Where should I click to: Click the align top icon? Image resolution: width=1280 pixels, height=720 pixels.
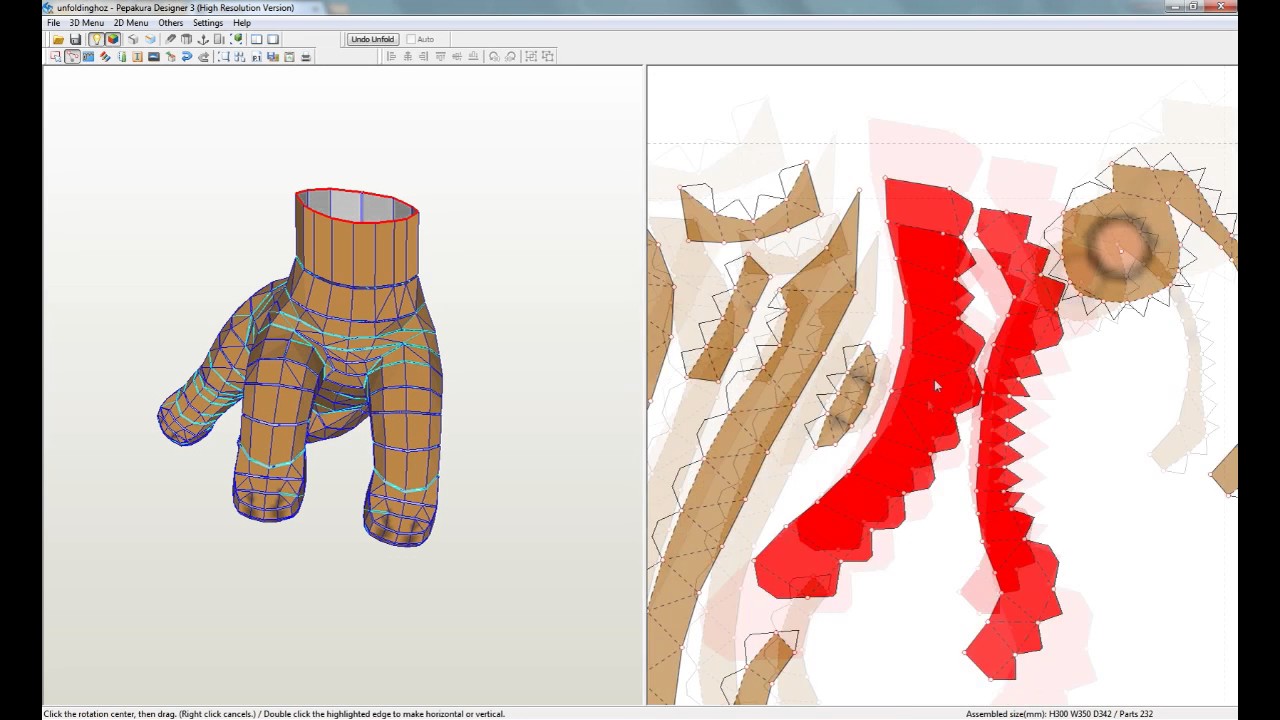pos(441,56)
